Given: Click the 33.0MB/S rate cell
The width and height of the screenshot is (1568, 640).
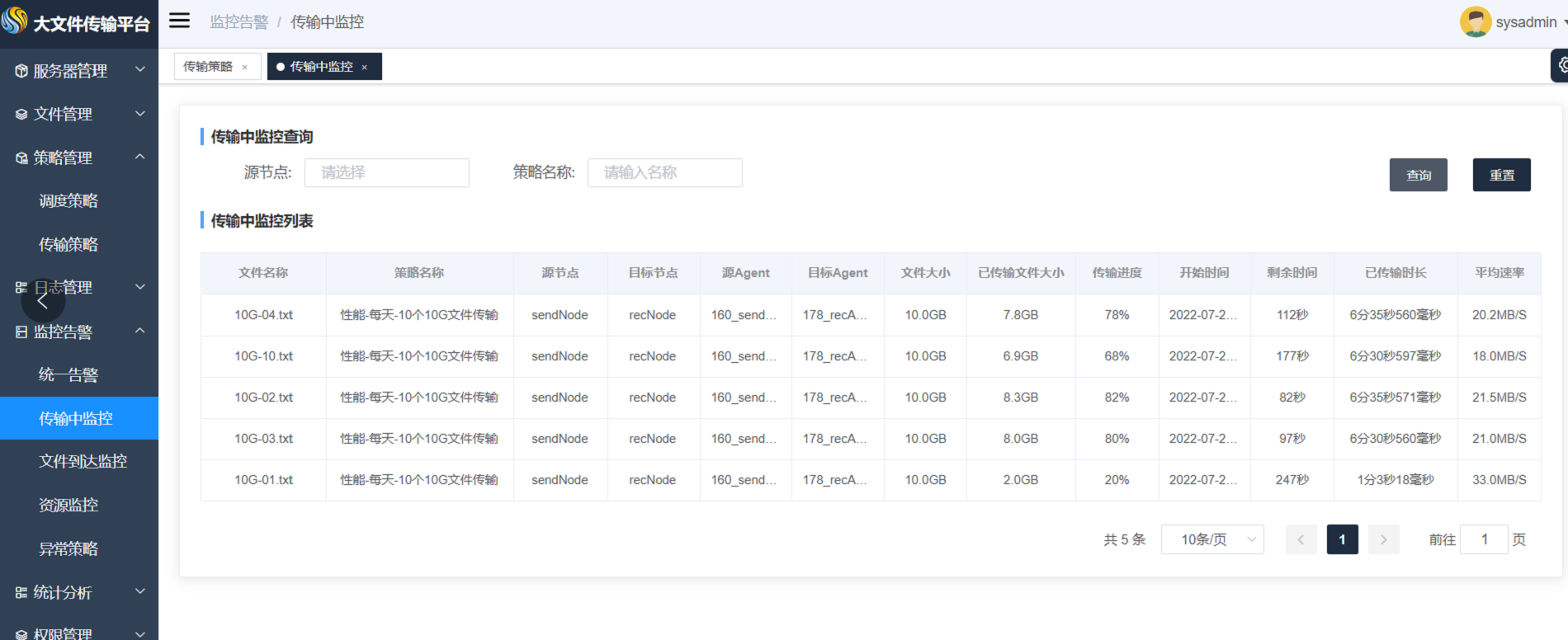Looking at the screenshot, I should point(1500,480).
